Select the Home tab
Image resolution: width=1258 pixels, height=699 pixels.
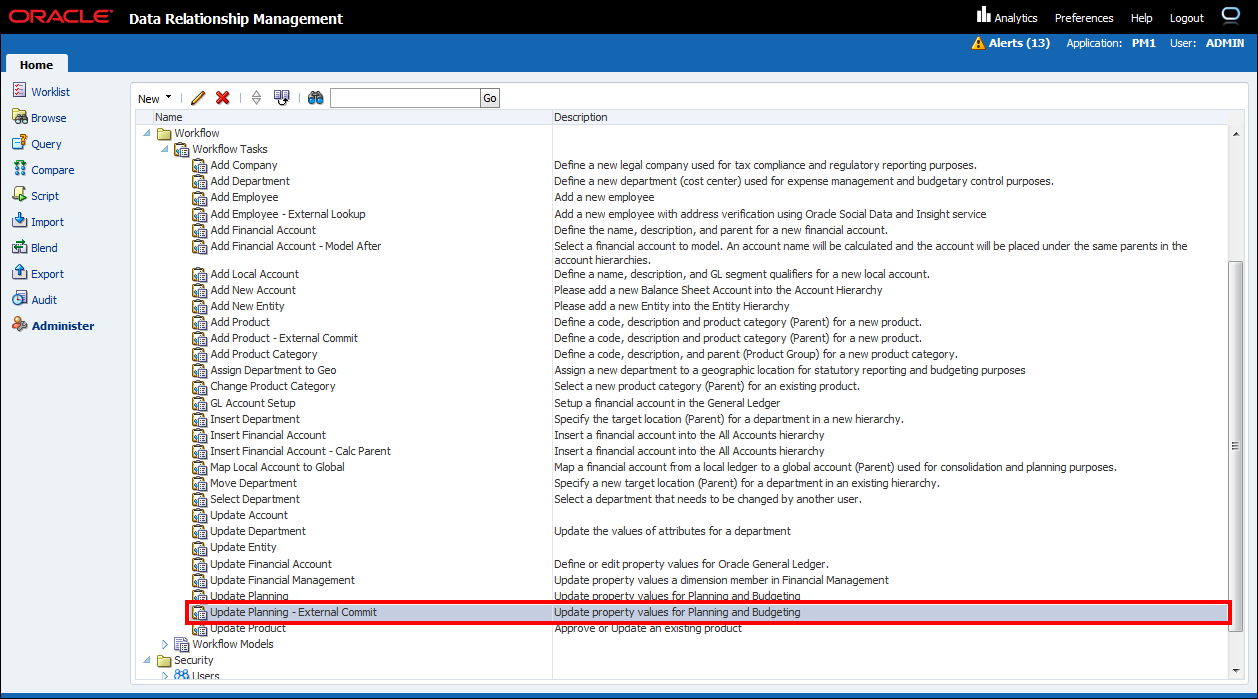tap(37, 65)
